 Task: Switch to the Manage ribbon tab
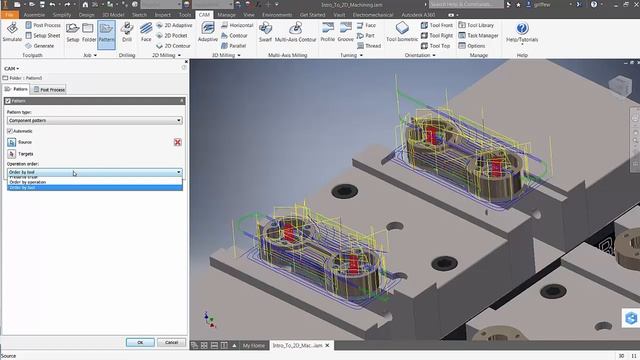pyautogui.click(x=226, y=15)
